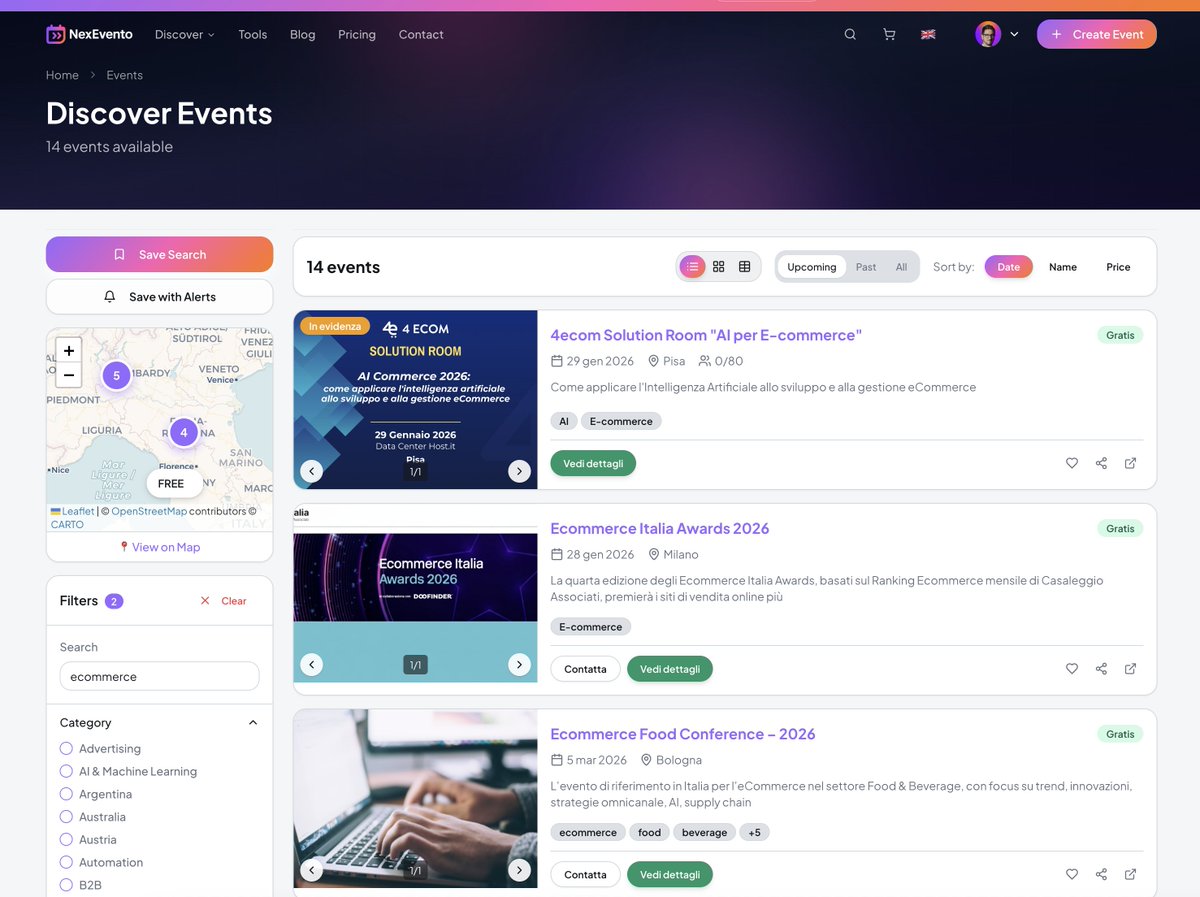The image size is (1200, 897).
Task: Sort events by Date
Action: (1008, 267)
